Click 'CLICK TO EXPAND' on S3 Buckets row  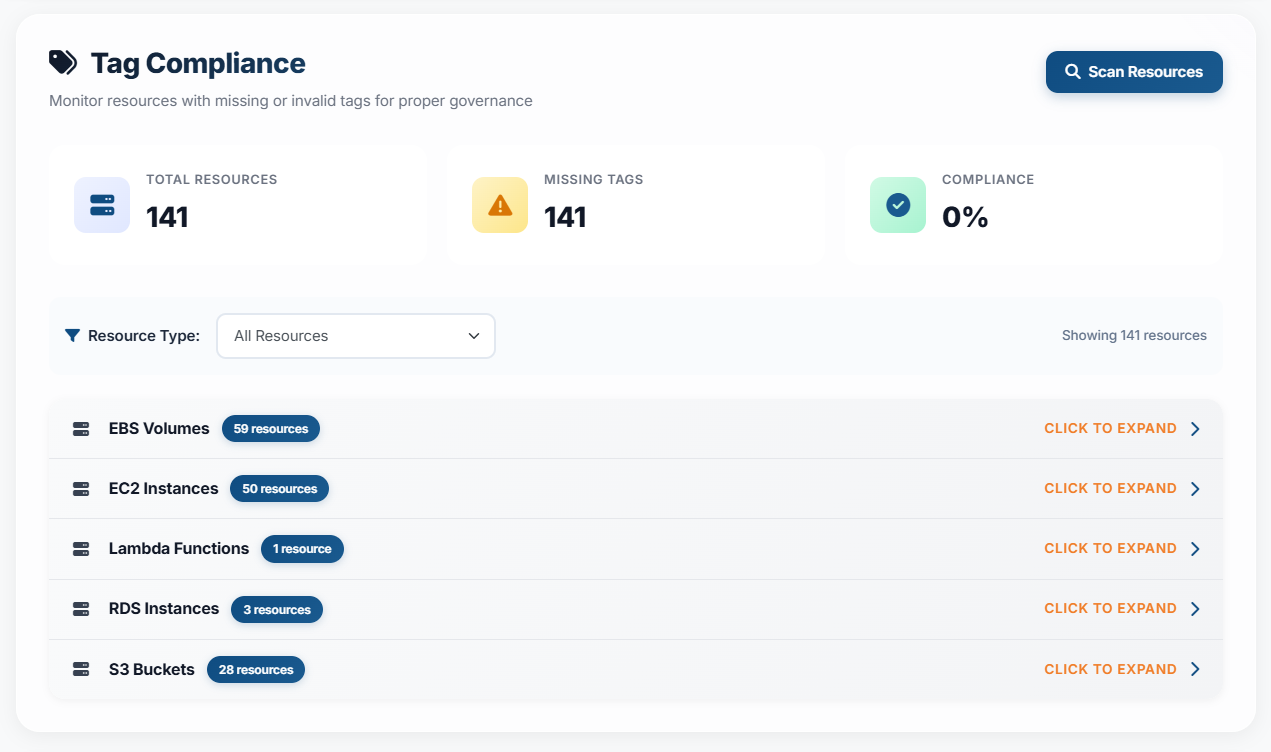1110,669
